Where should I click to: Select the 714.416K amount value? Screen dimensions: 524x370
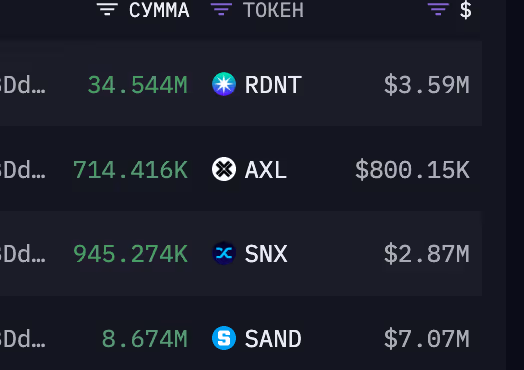point(130,170)
